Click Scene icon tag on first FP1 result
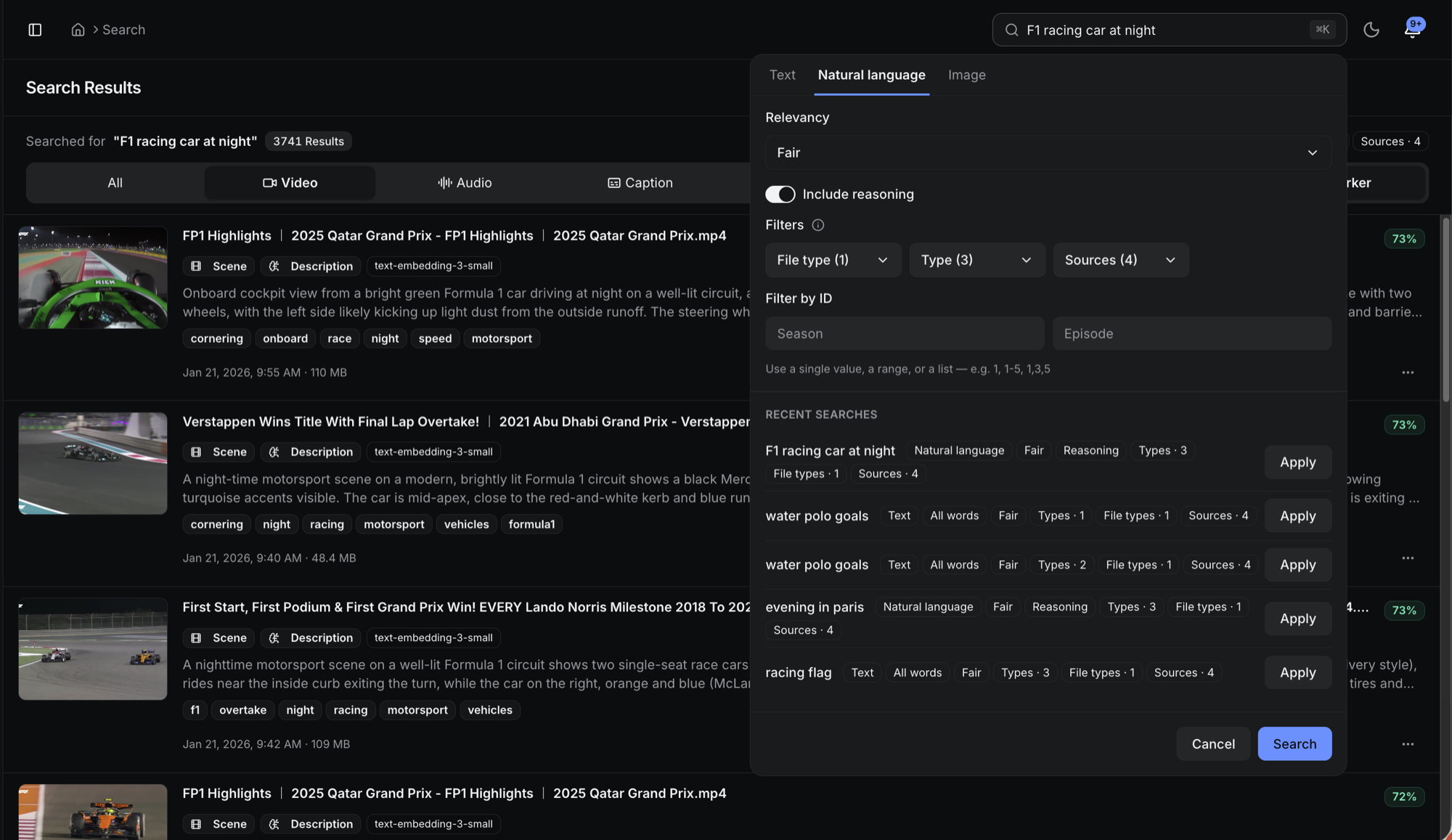Viewport: 1452px width, 840px height. coord(219,266)
